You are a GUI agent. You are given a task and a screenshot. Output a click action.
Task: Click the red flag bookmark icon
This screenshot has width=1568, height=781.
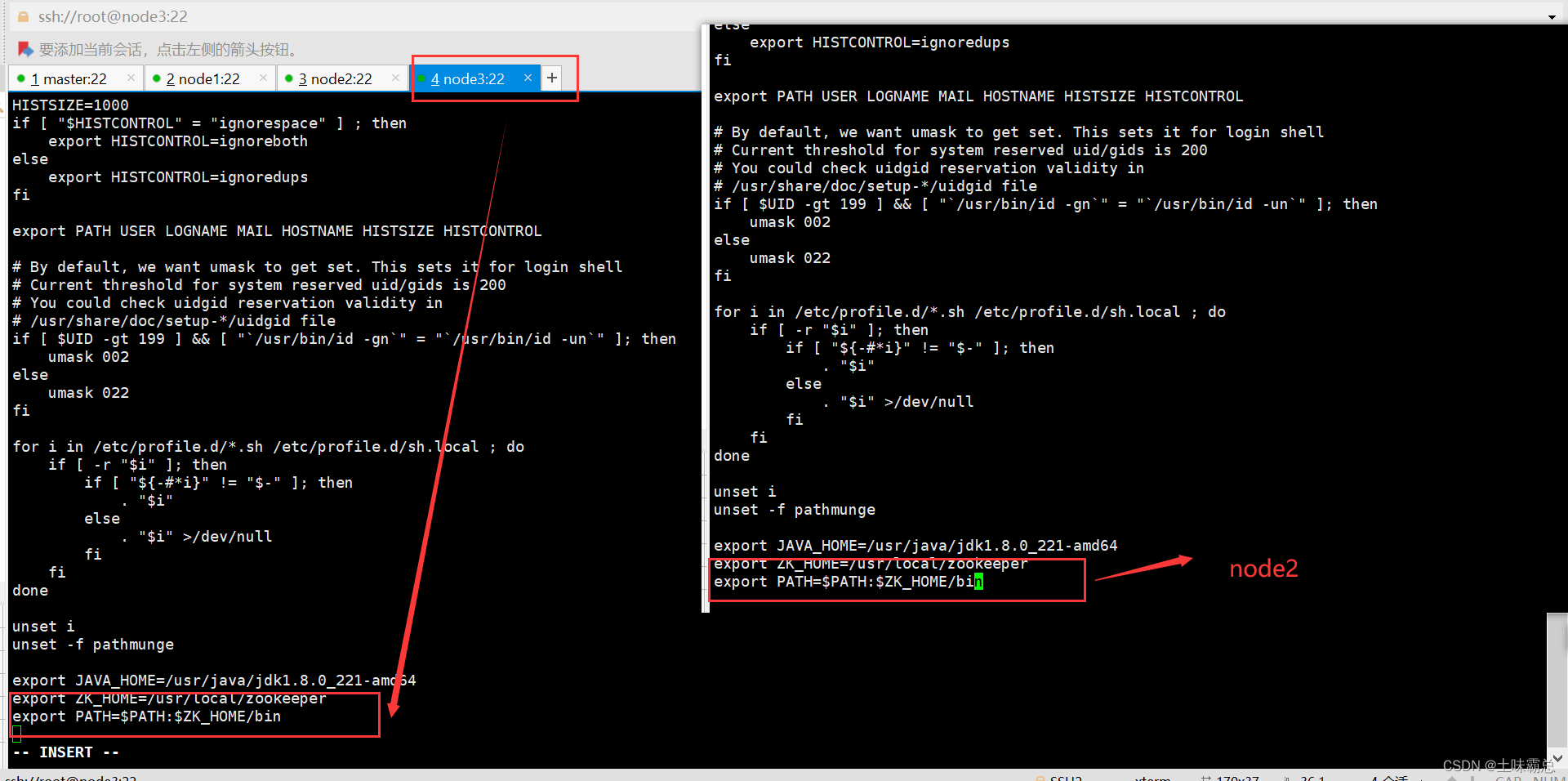coord(23,49)
